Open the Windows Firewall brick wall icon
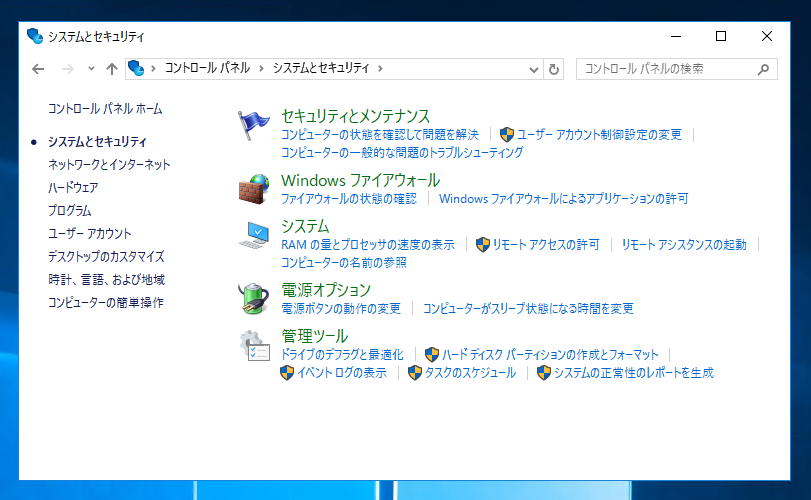Screen dimensions: 811x500 [253, 189]
